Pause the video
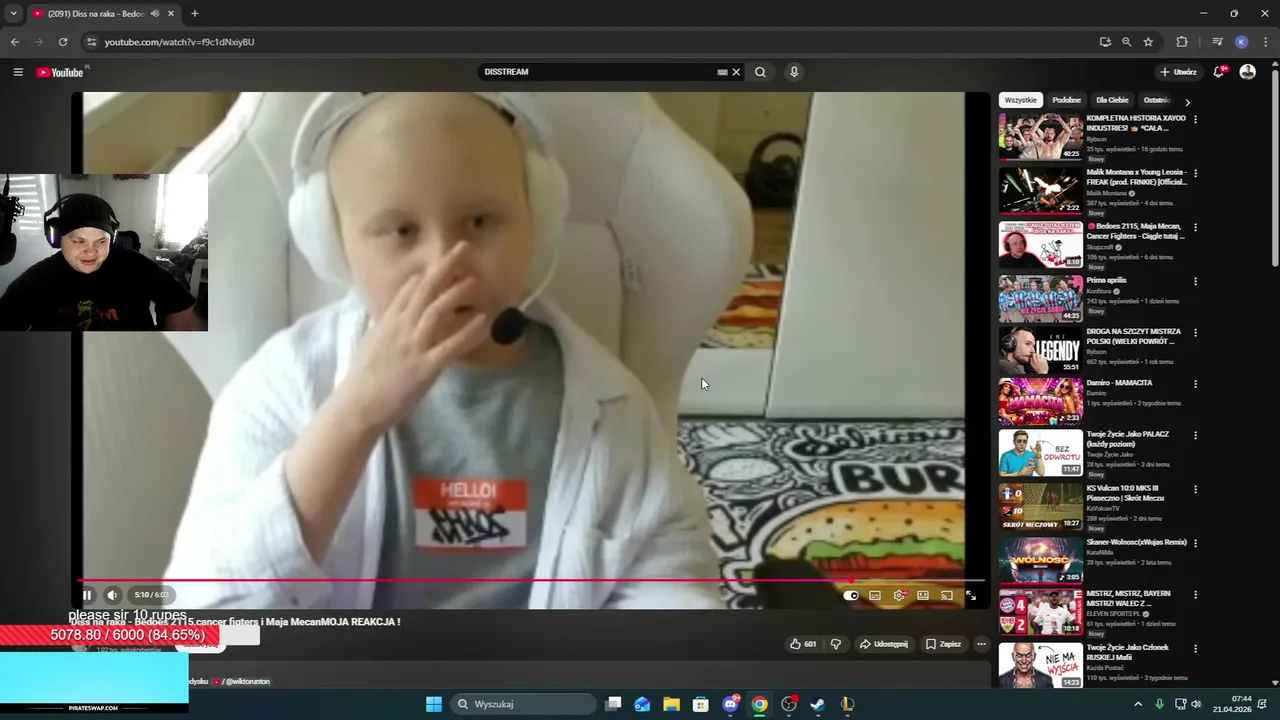The height and width of the screenshot is (720, 1280). [87, 595]
